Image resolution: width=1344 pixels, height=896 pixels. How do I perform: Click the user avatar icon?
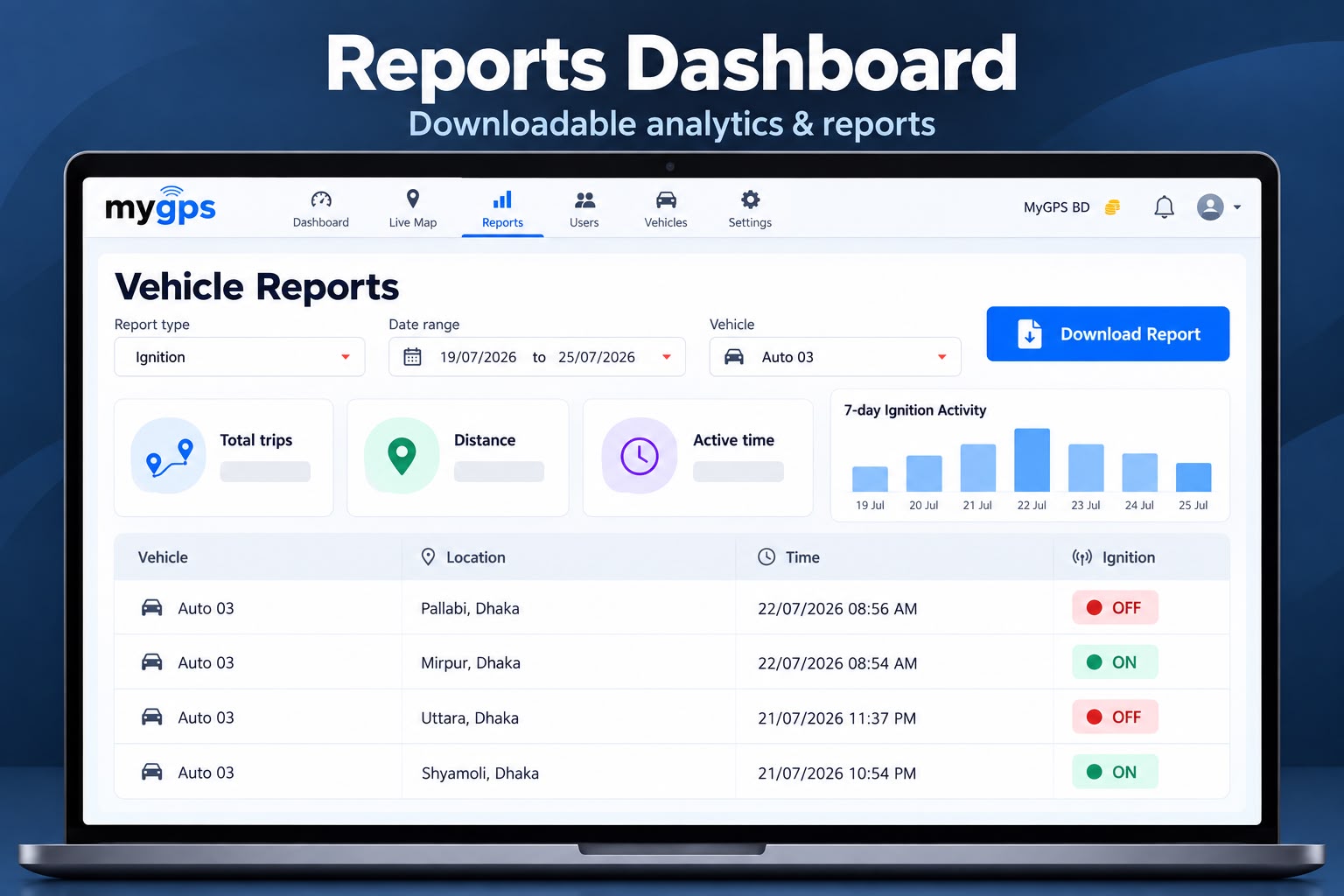[1210, 207]
